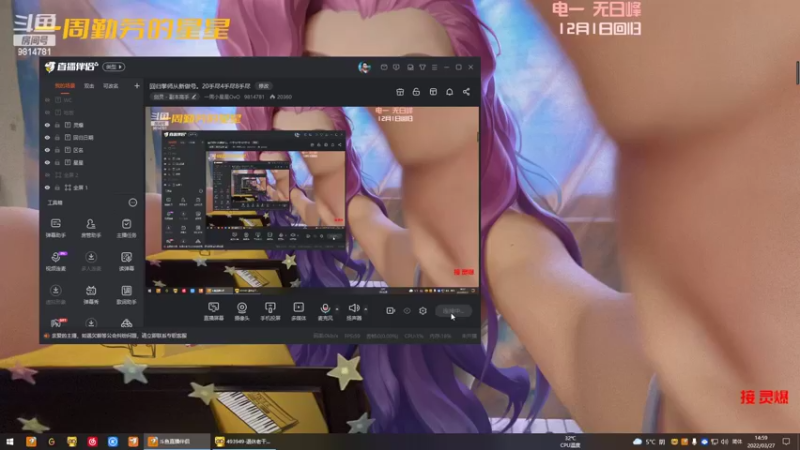Click the unlock padlock icon in the title row

[x=416, y=92]
